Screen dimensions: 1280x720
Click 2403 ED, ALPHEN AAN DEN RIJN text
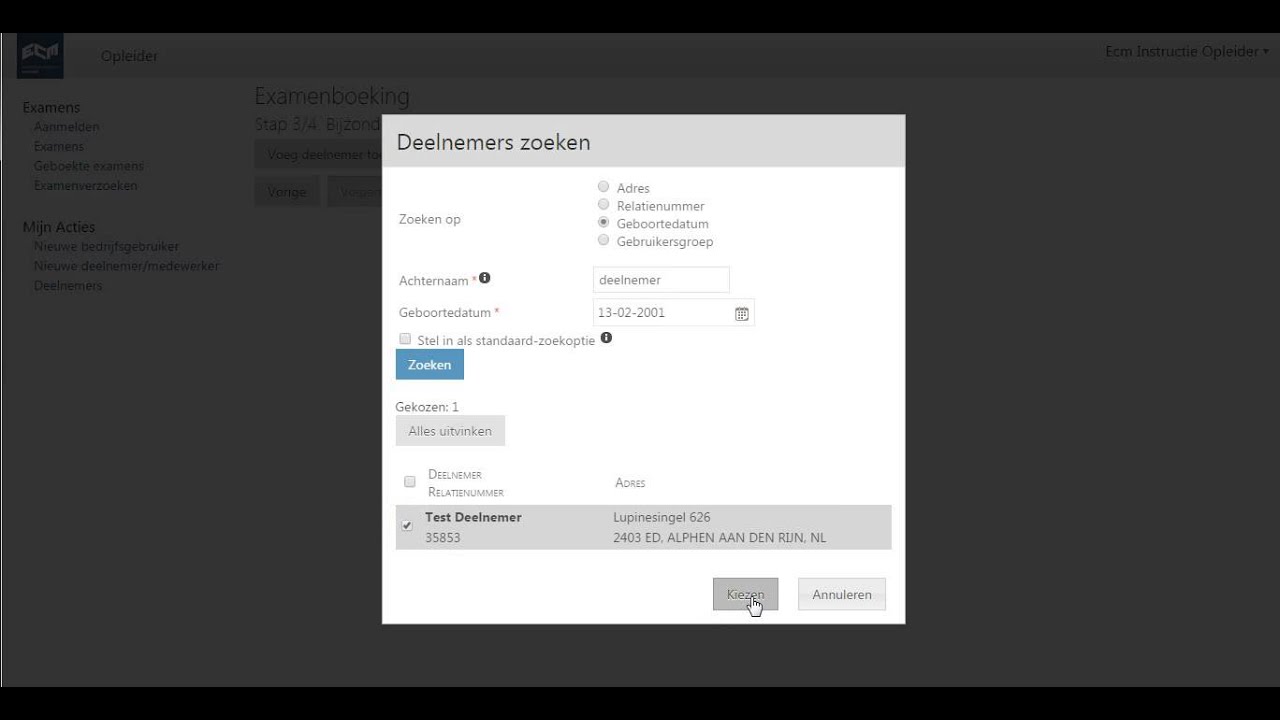tap(720, 538)
